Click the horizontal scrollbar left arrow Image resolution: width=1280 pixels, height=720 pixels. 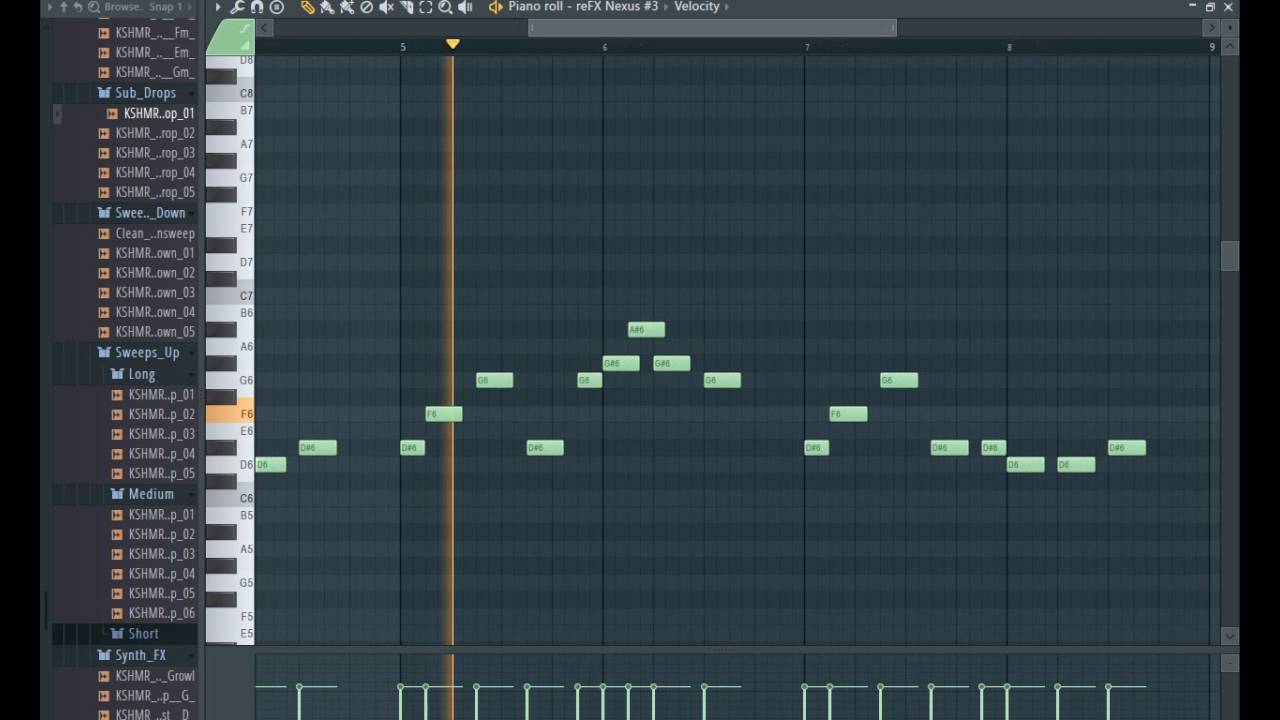264,28
